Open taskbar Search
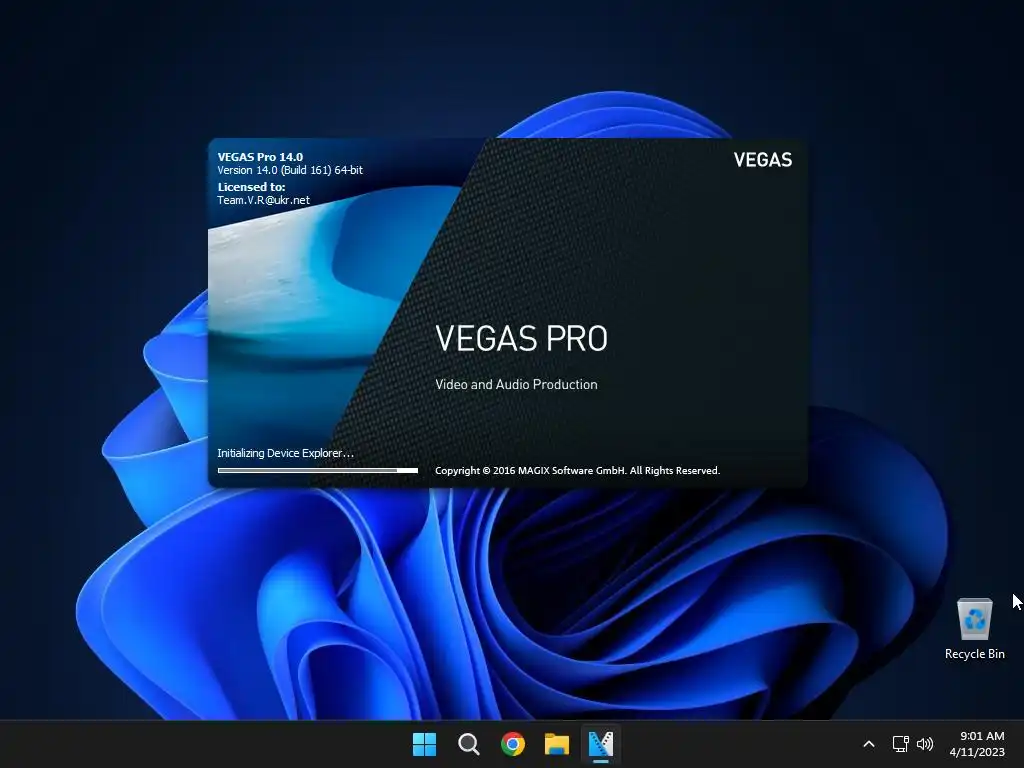Screen dimensions: 1024x768 point(468,744)
